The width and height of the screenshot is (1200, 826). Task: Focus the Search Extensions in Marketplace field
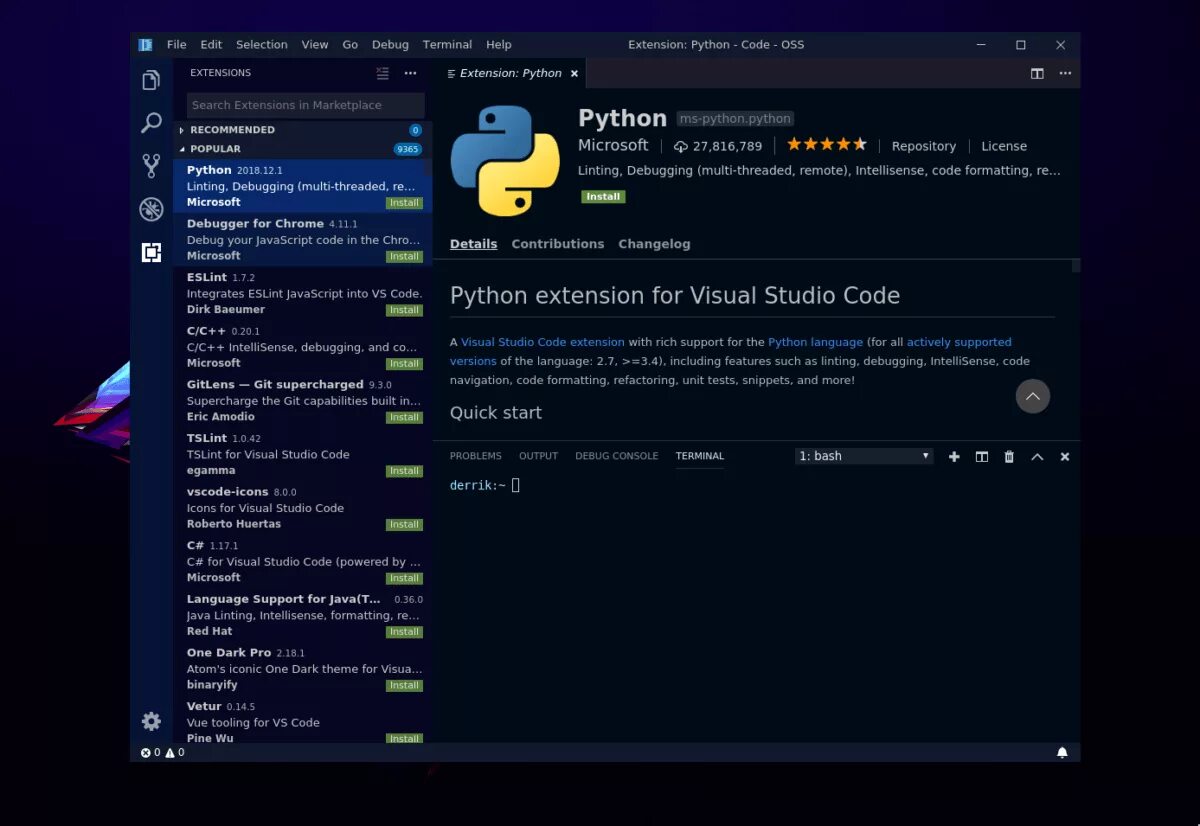[306, 105]
